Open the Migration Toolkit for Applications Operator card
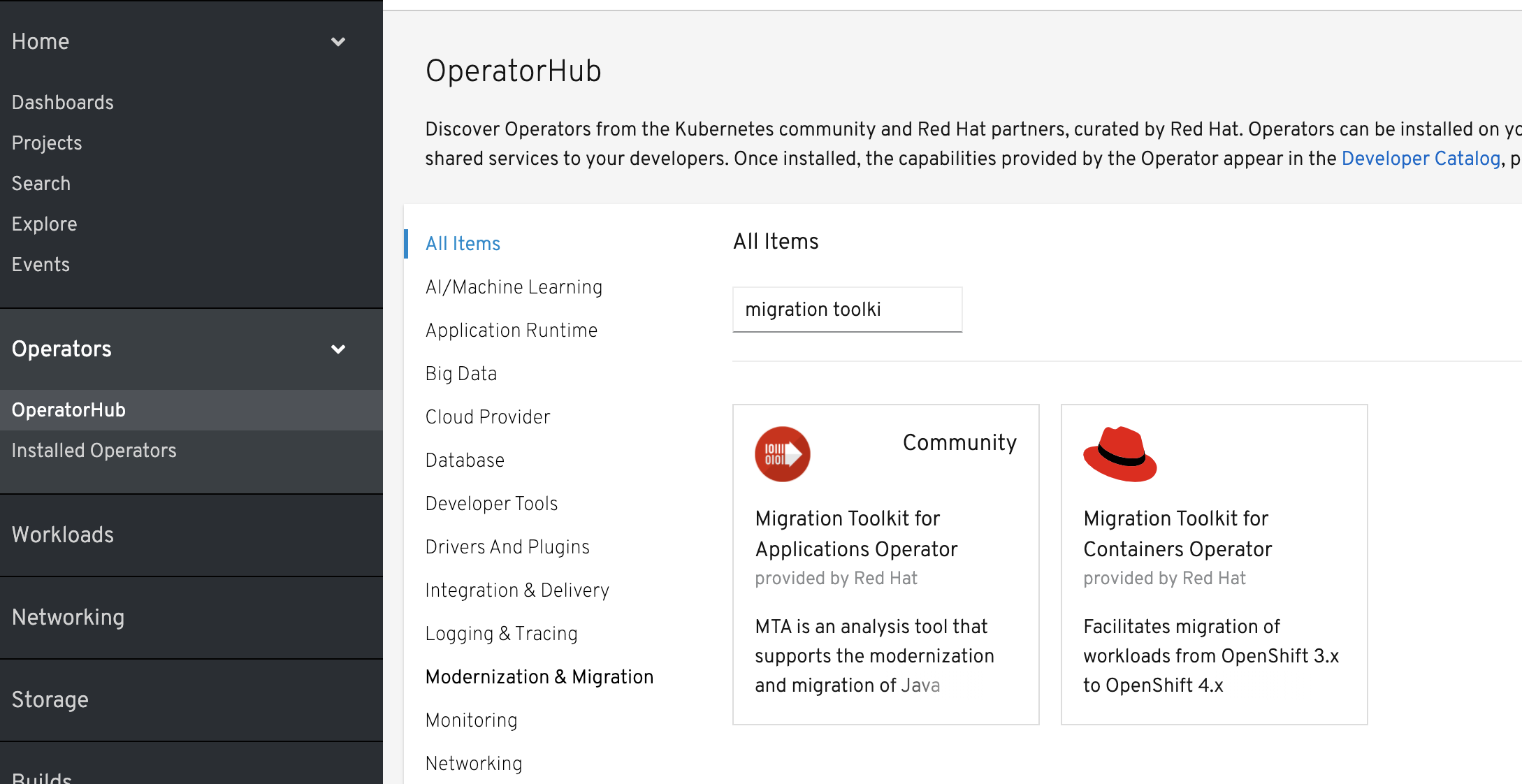This screenshot has height=784, width=1522. pos(885,565)
